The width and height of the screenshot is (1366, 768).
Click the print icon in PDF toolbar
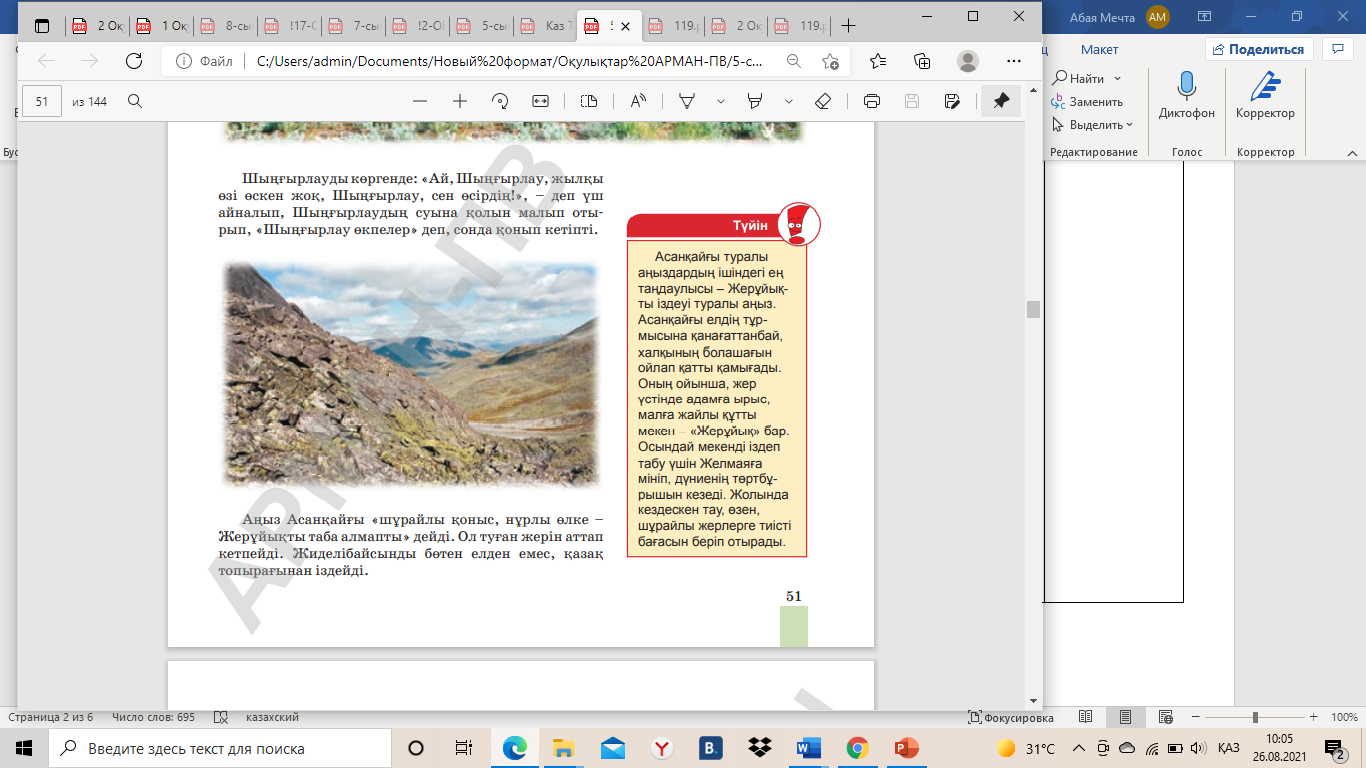[x=871, y=101]
